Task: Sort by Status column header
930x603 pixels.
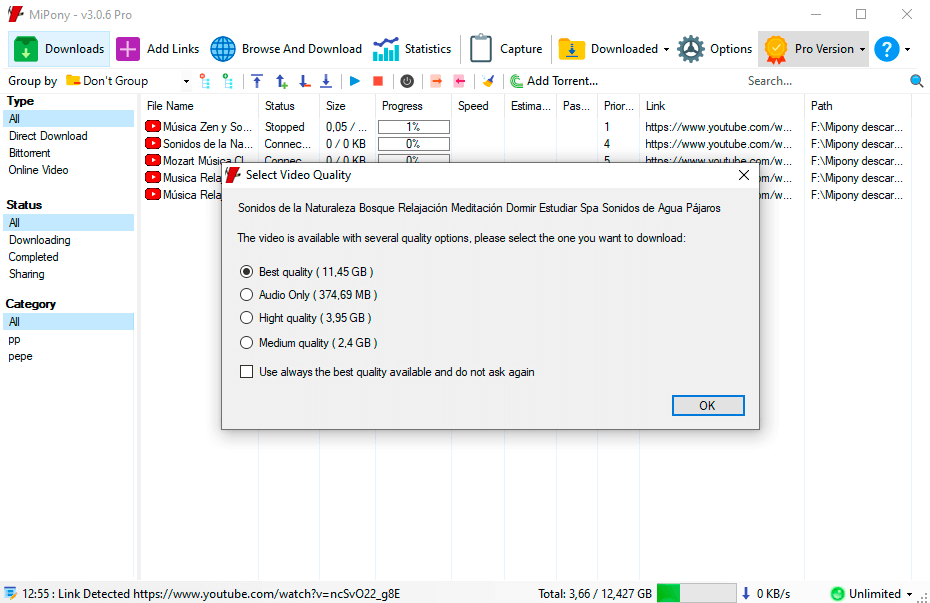Action: [289, 106]
